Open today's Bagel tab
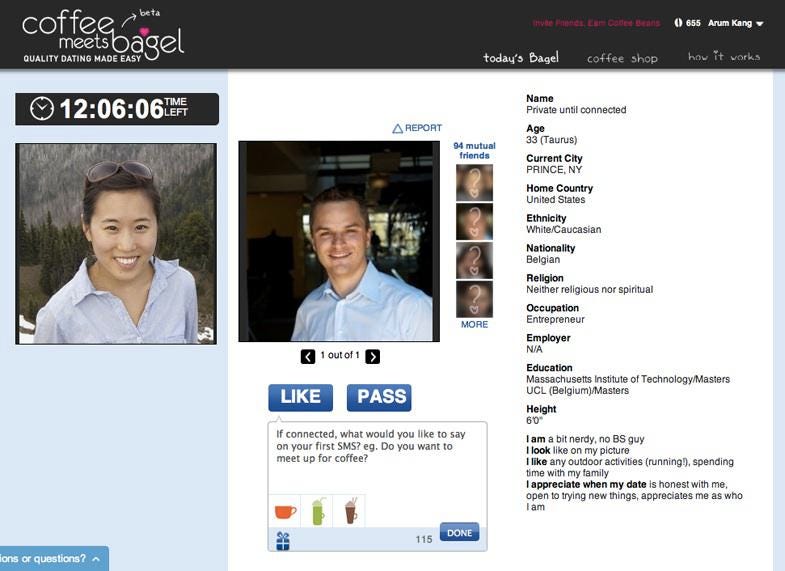785x571 pixels. pos(521,58)
